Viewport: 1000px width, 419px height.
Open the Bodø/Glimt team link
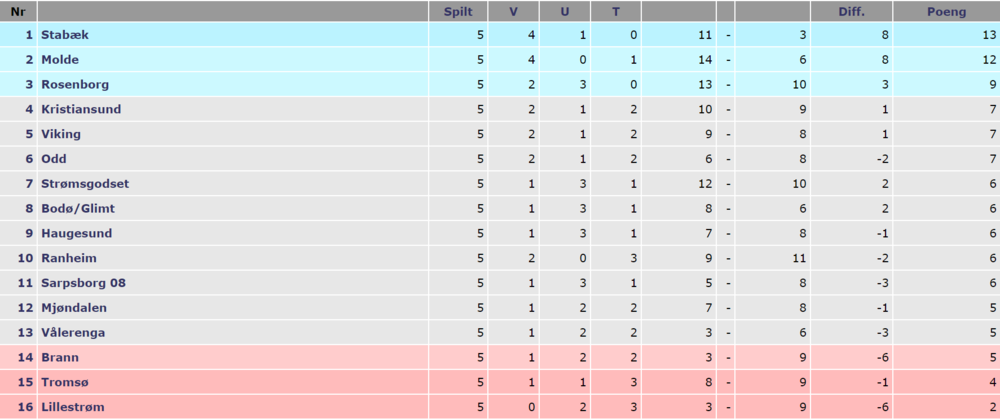coord(78,209)
